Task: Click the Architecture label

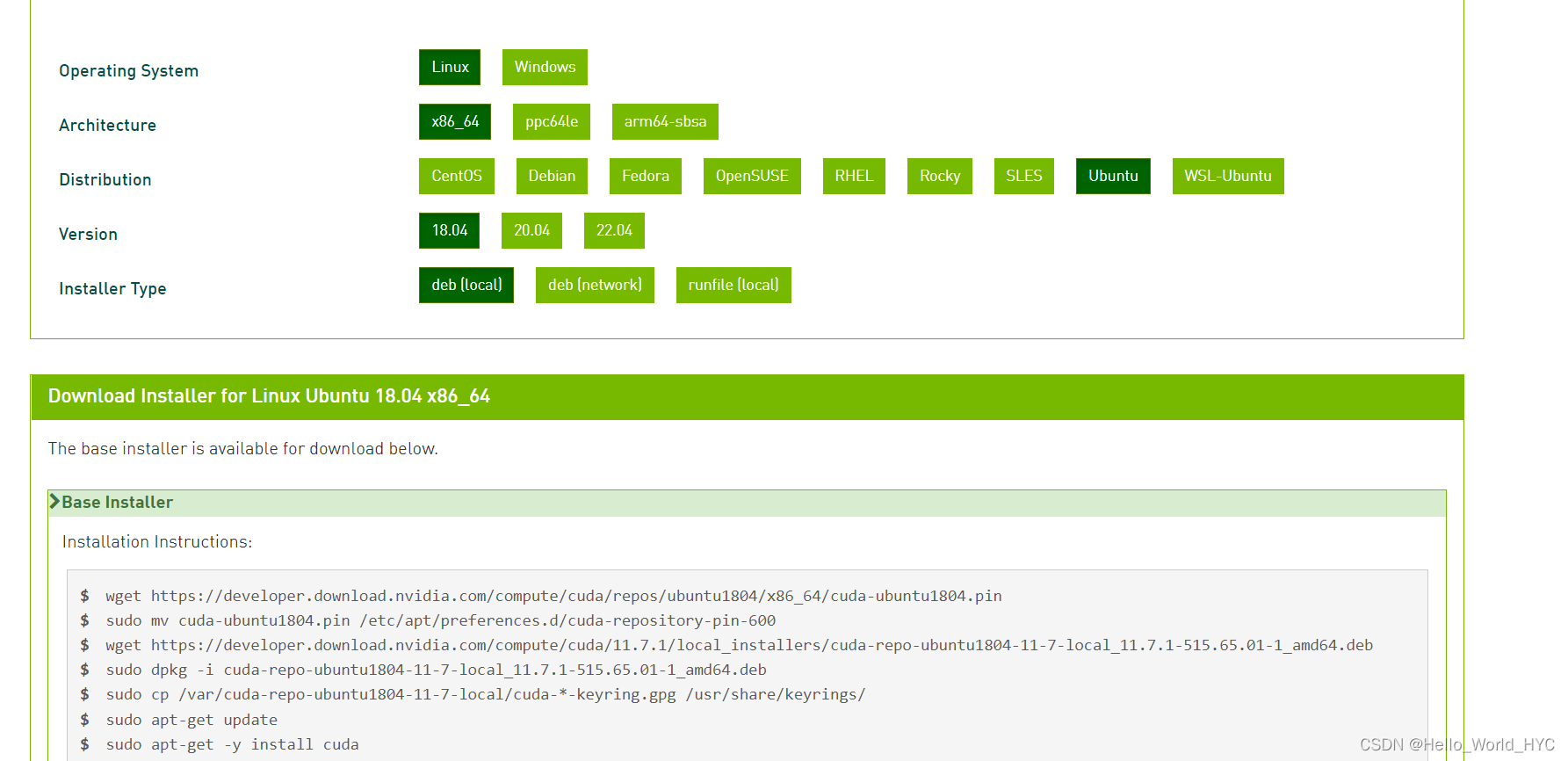Action: click(107, 126)
